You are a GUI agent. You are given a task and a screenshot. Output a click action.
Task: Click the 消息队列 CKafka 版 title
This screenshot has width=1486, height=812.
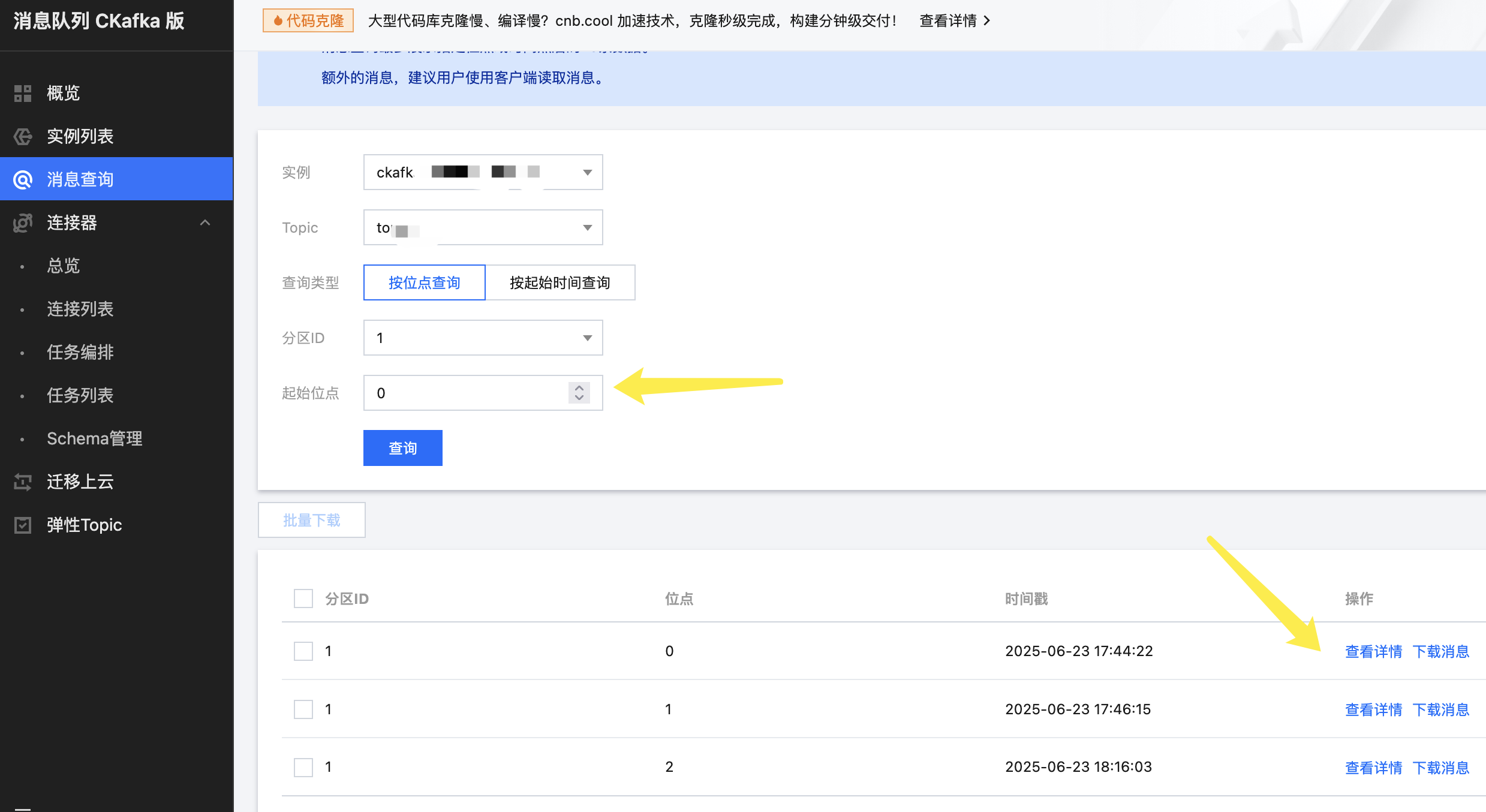99,21
